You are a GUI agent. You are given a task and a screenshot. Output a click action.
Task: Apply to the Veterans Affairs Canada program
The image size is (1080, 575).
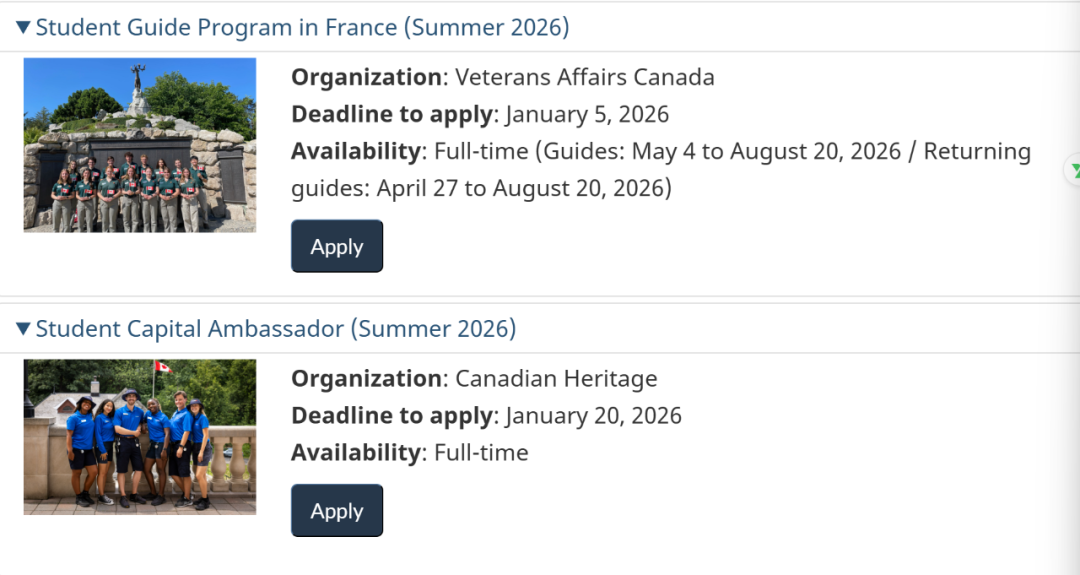click(336, 247)
